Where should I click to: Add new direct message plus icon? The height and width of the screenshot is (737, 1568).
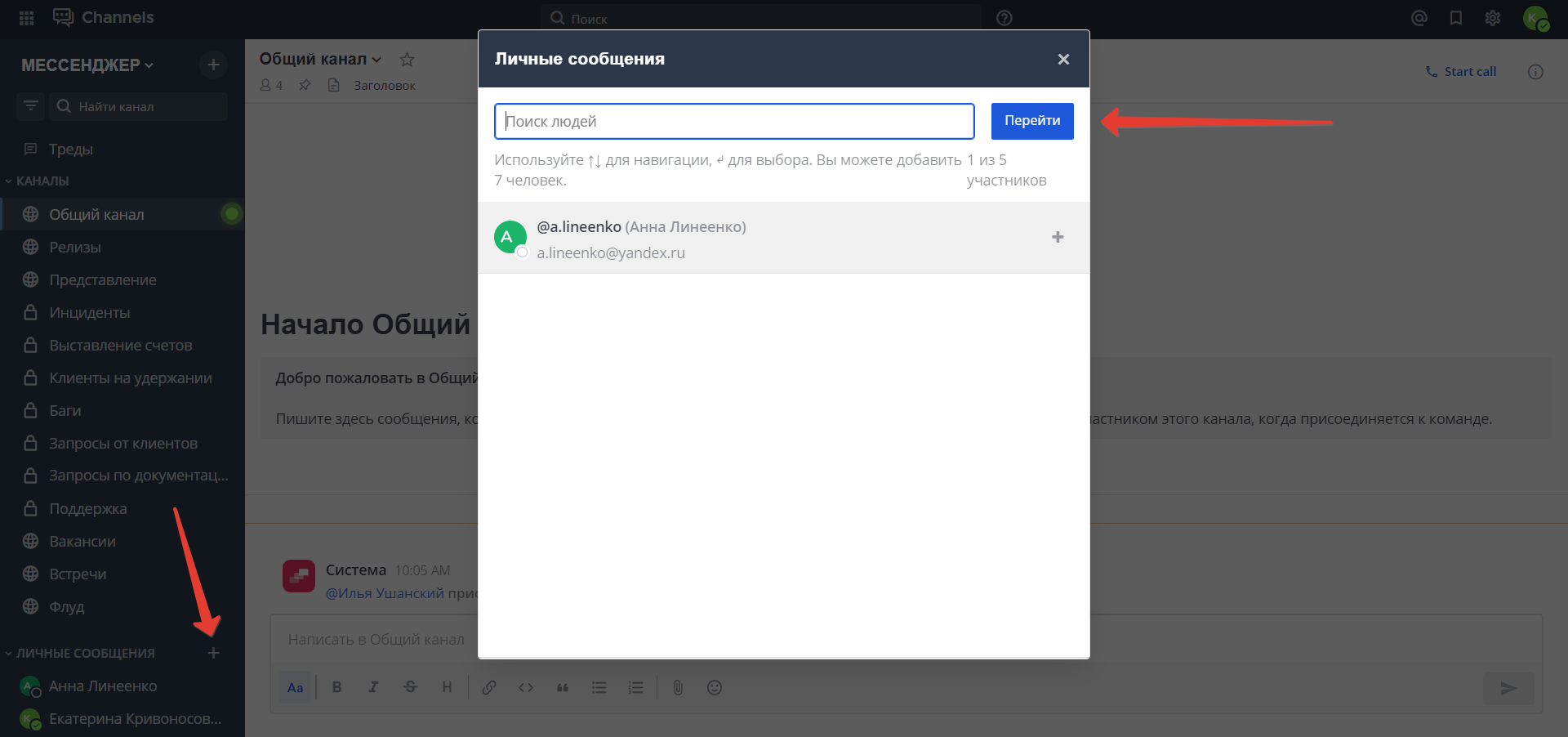[213, 653]
